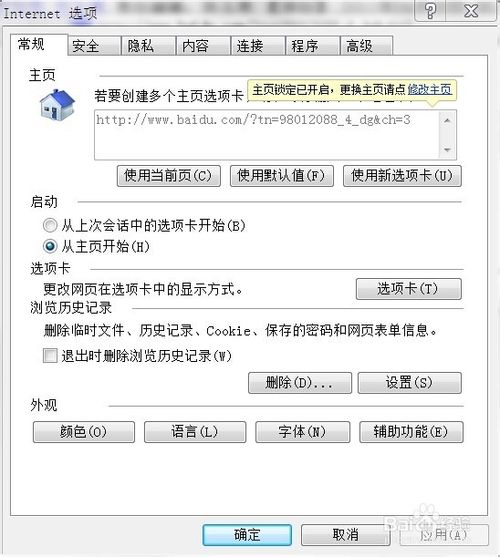The height and width of the screenshot is (557, 500).
Task: Close the Internet Options dialog
Action: point(471,11)
